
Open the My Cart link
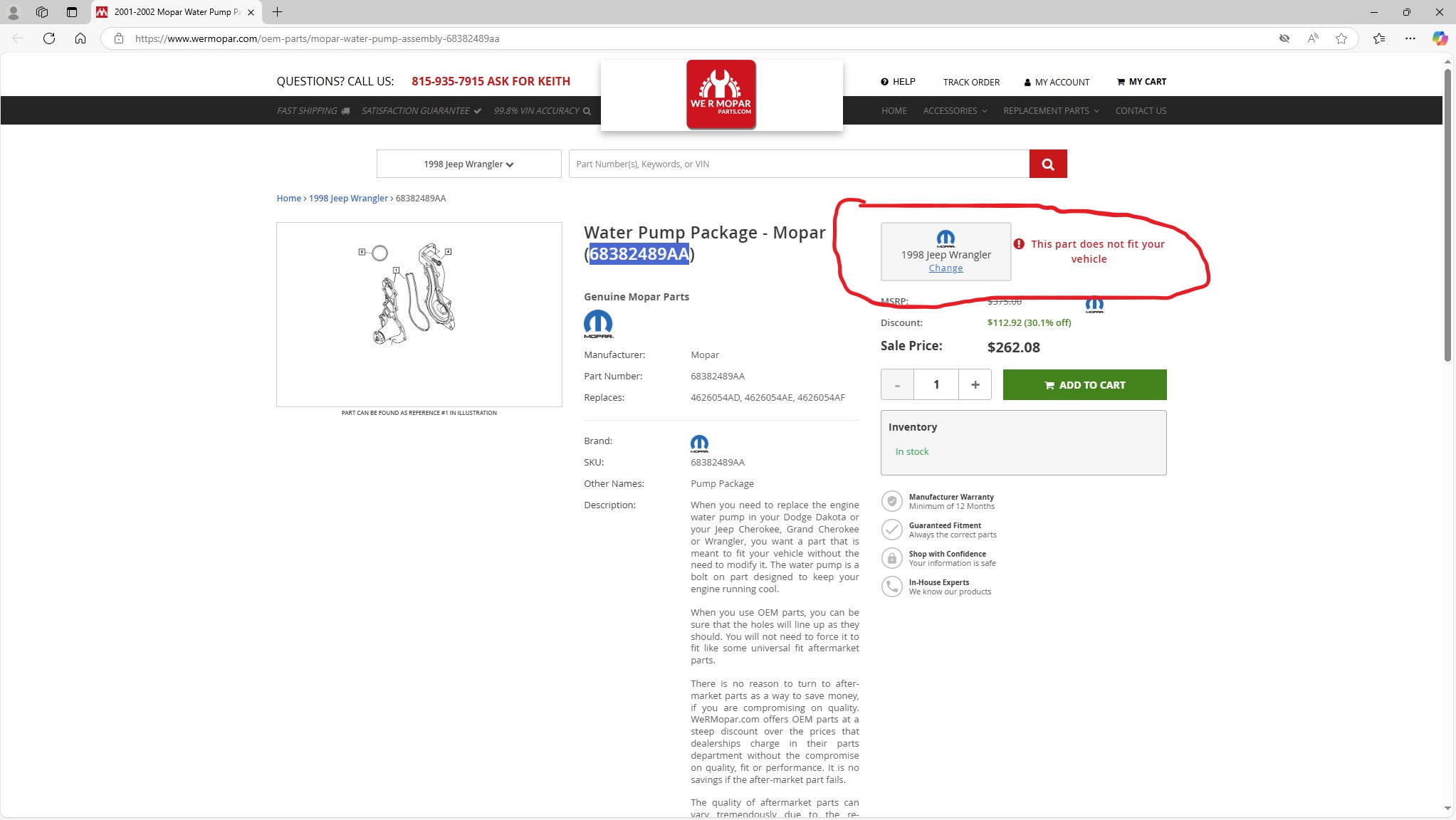pos(1141,82)
